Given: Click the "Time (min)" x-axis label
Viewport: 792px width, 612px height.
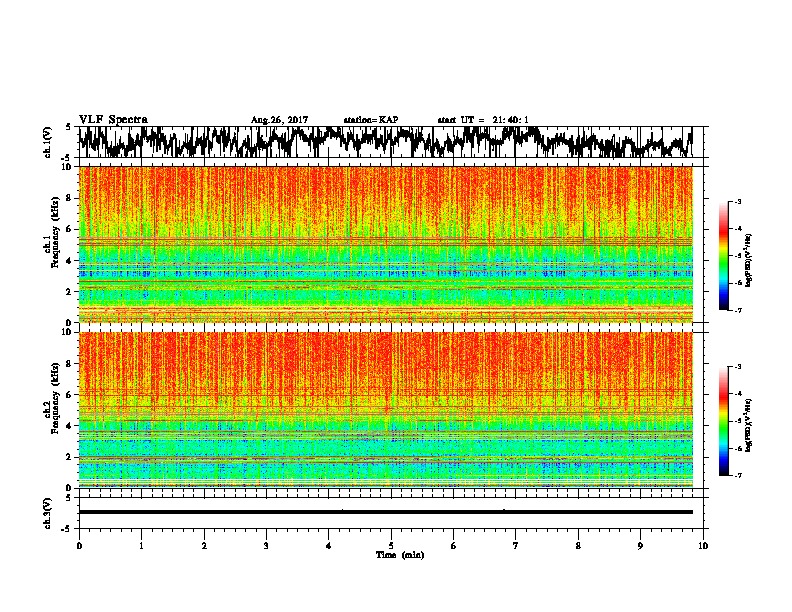Looking at the screenshot, I should pyautogui.click(x=400, y=555).
